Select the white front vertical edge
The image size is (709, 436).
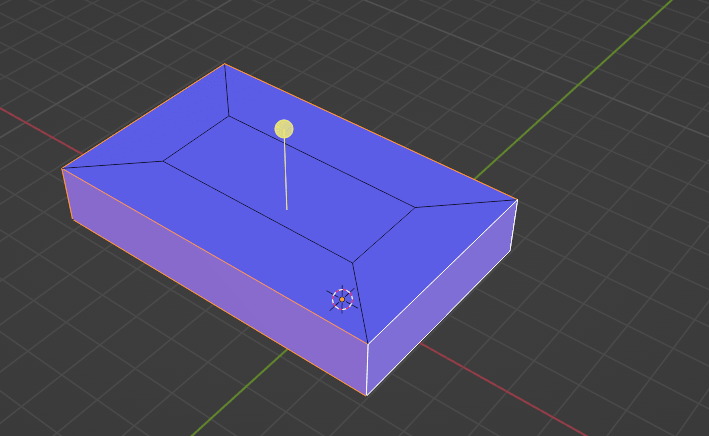point(367,370)
